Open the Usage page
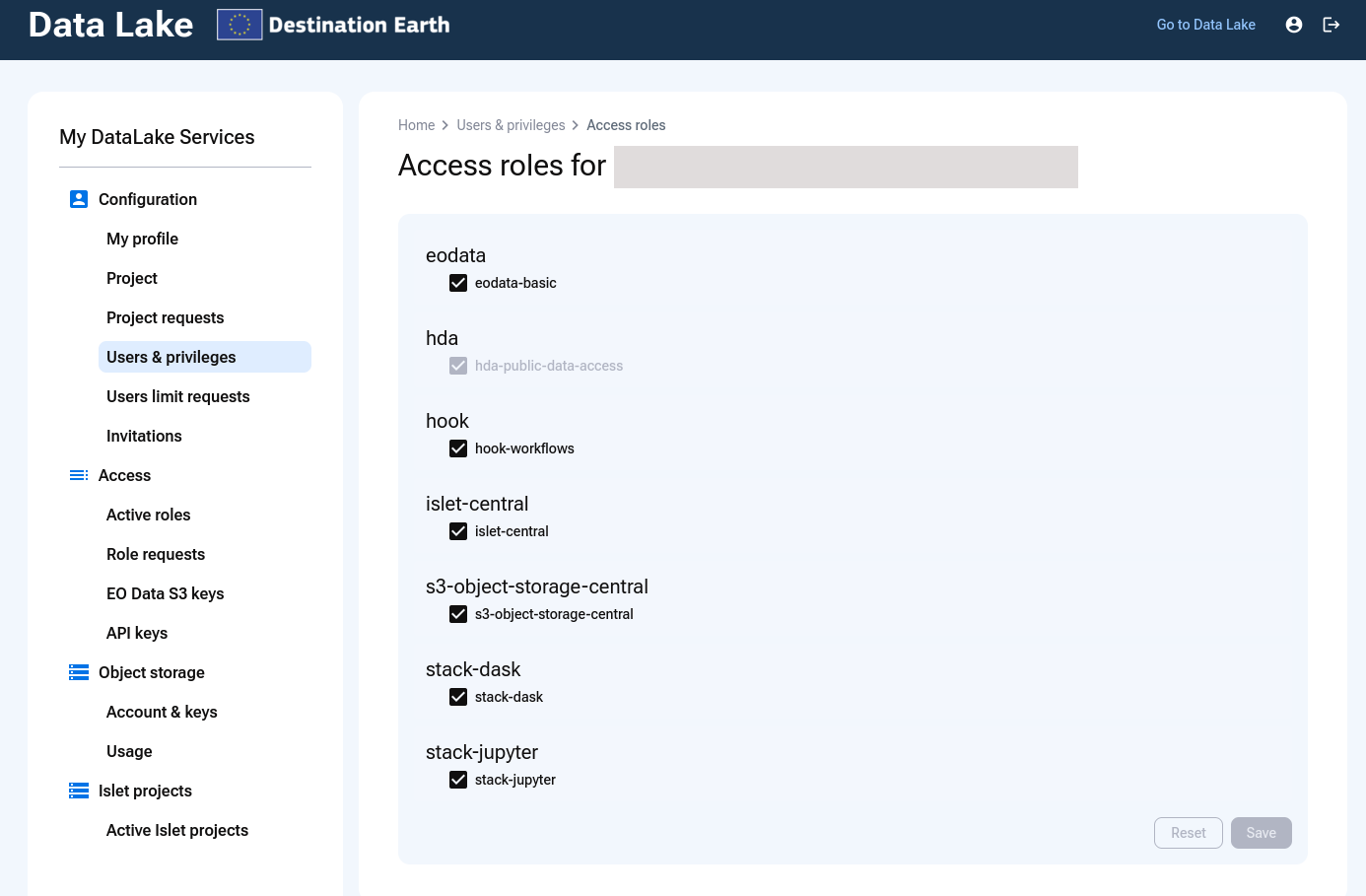1366x896 pixels. [205, 751]
